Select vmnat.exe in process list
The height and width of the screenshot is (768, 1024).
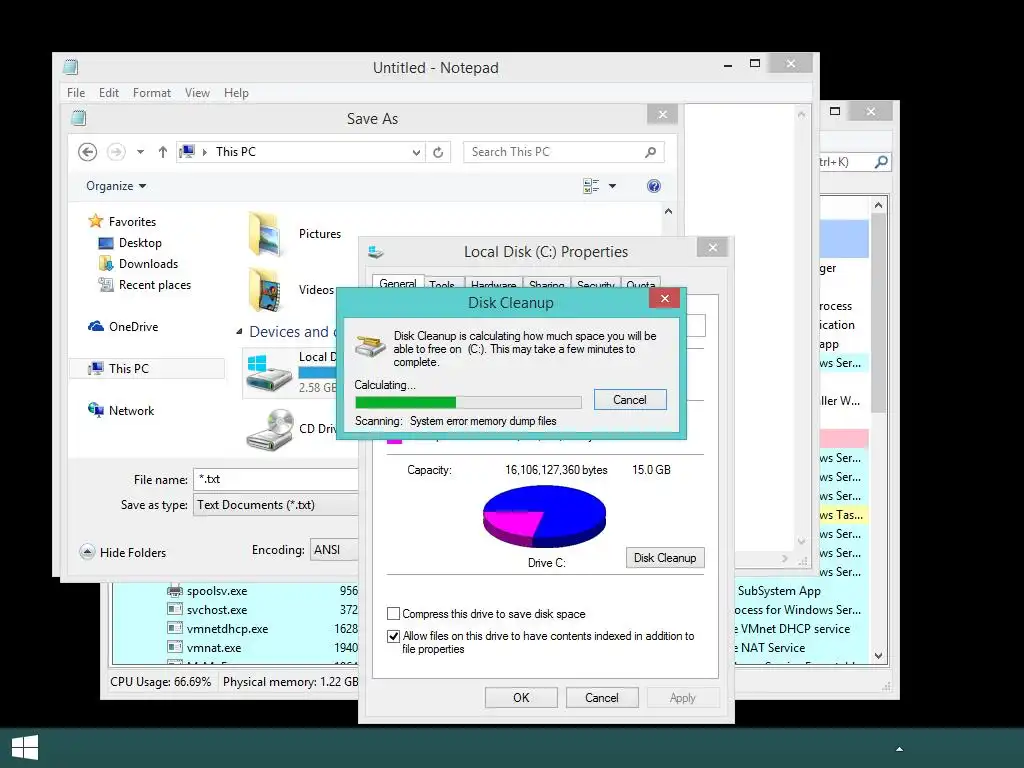pos(214,648)
